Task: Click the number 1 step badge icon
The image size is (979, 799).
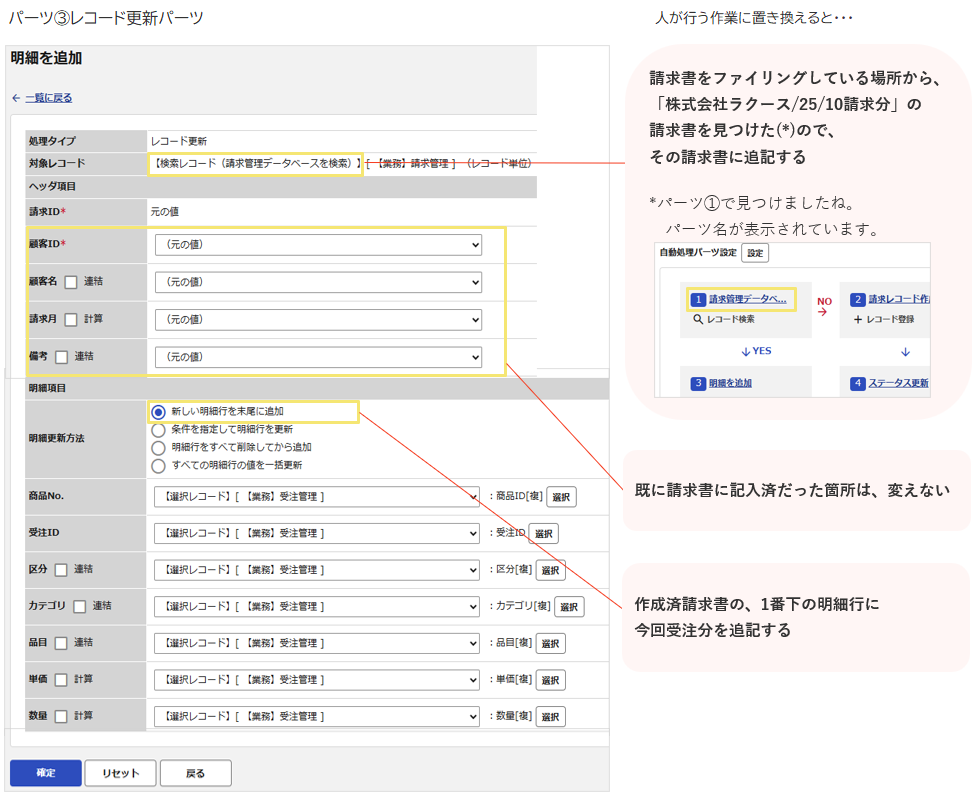Action: [x=699, y=300]
